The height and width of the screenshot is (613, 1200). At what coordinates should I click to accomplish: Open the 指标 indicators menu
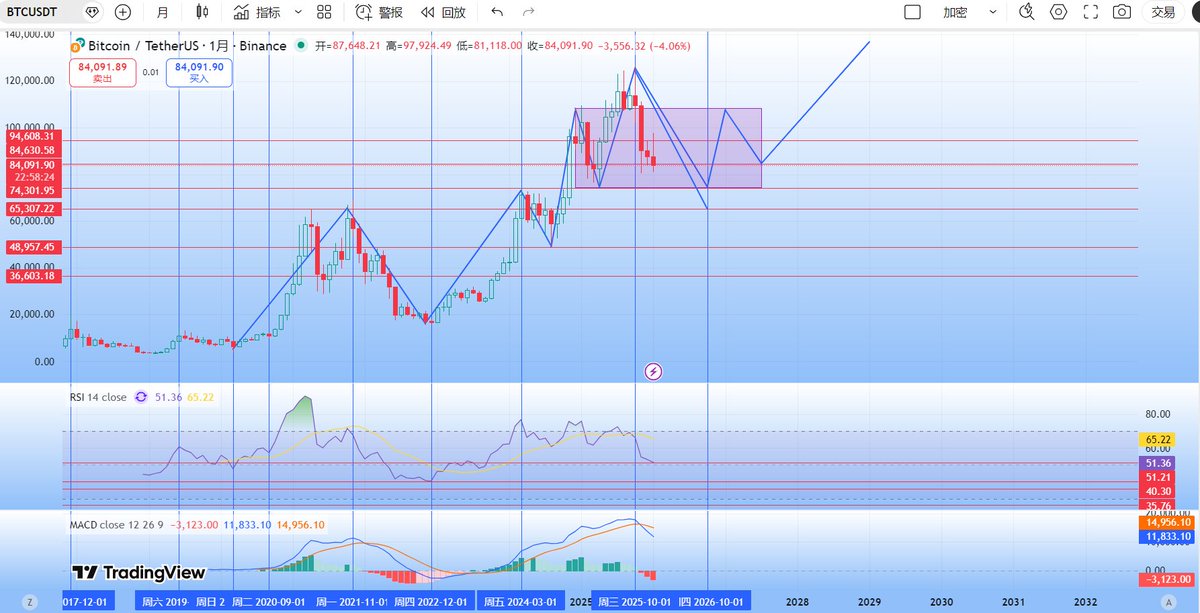tap(257, 12)
